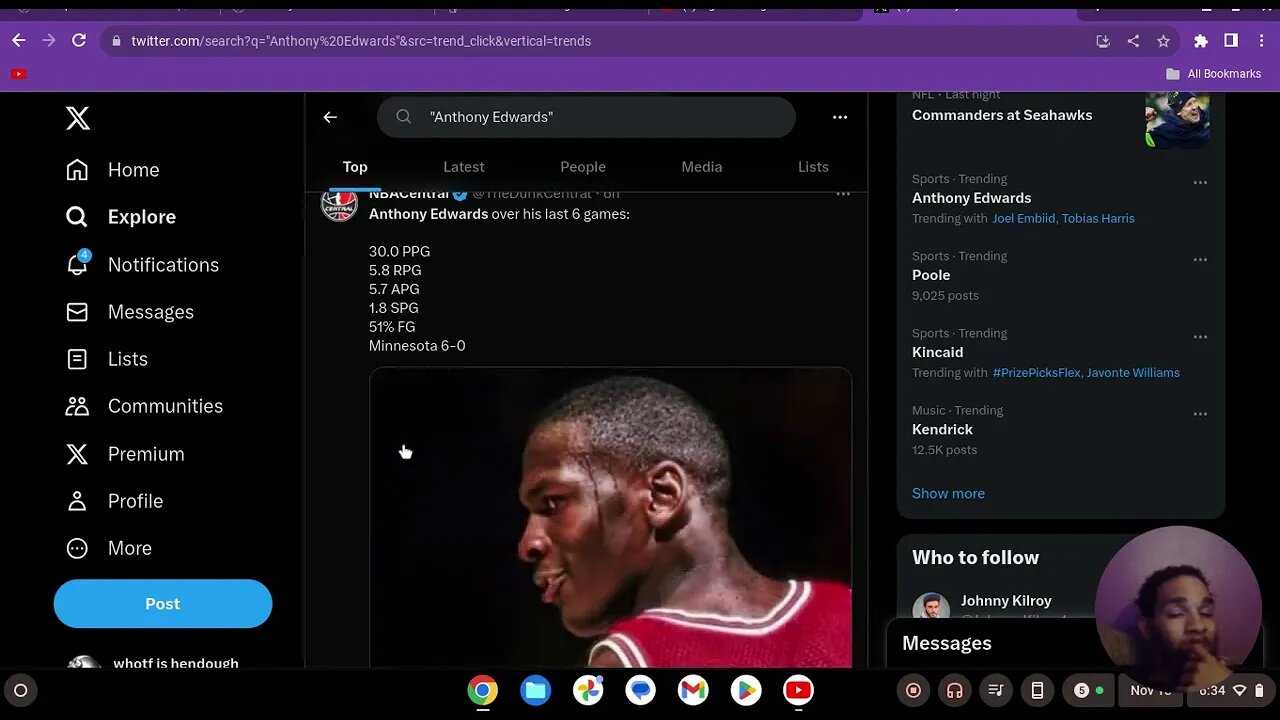This screenshot has width=1280, height=720.
Task: Open Messages from the left sidebar
Action: tap(130, 312)
